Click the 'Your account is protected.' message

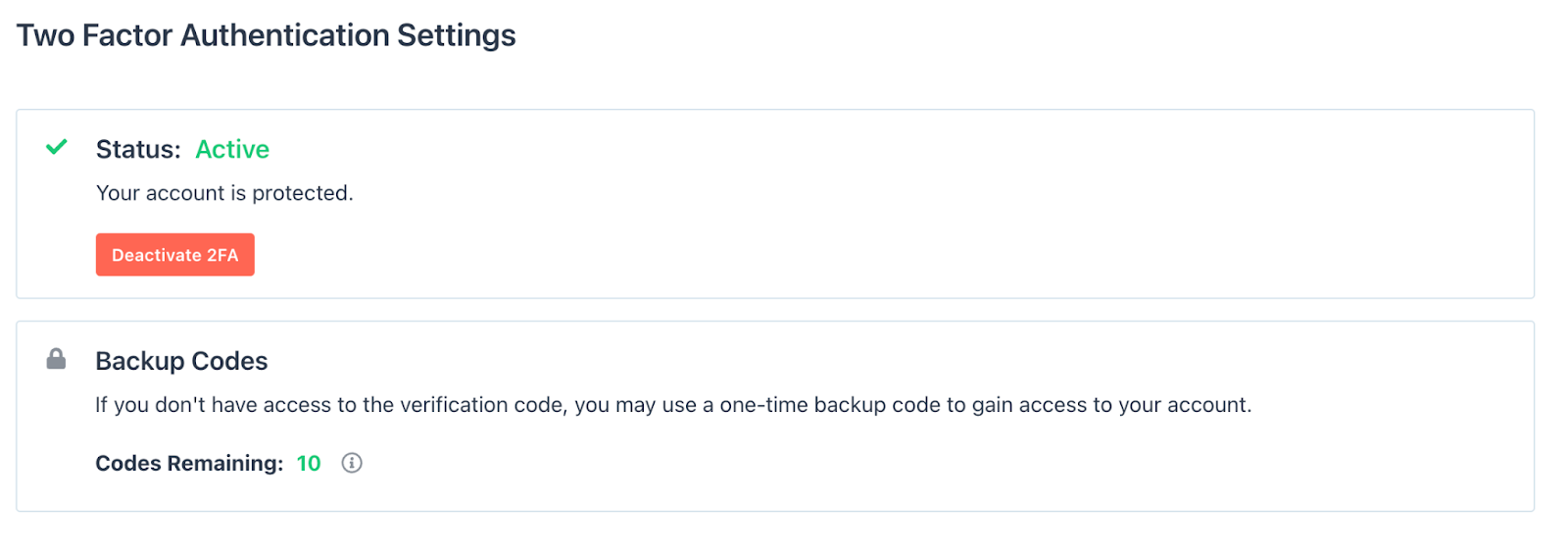point(224,193)
